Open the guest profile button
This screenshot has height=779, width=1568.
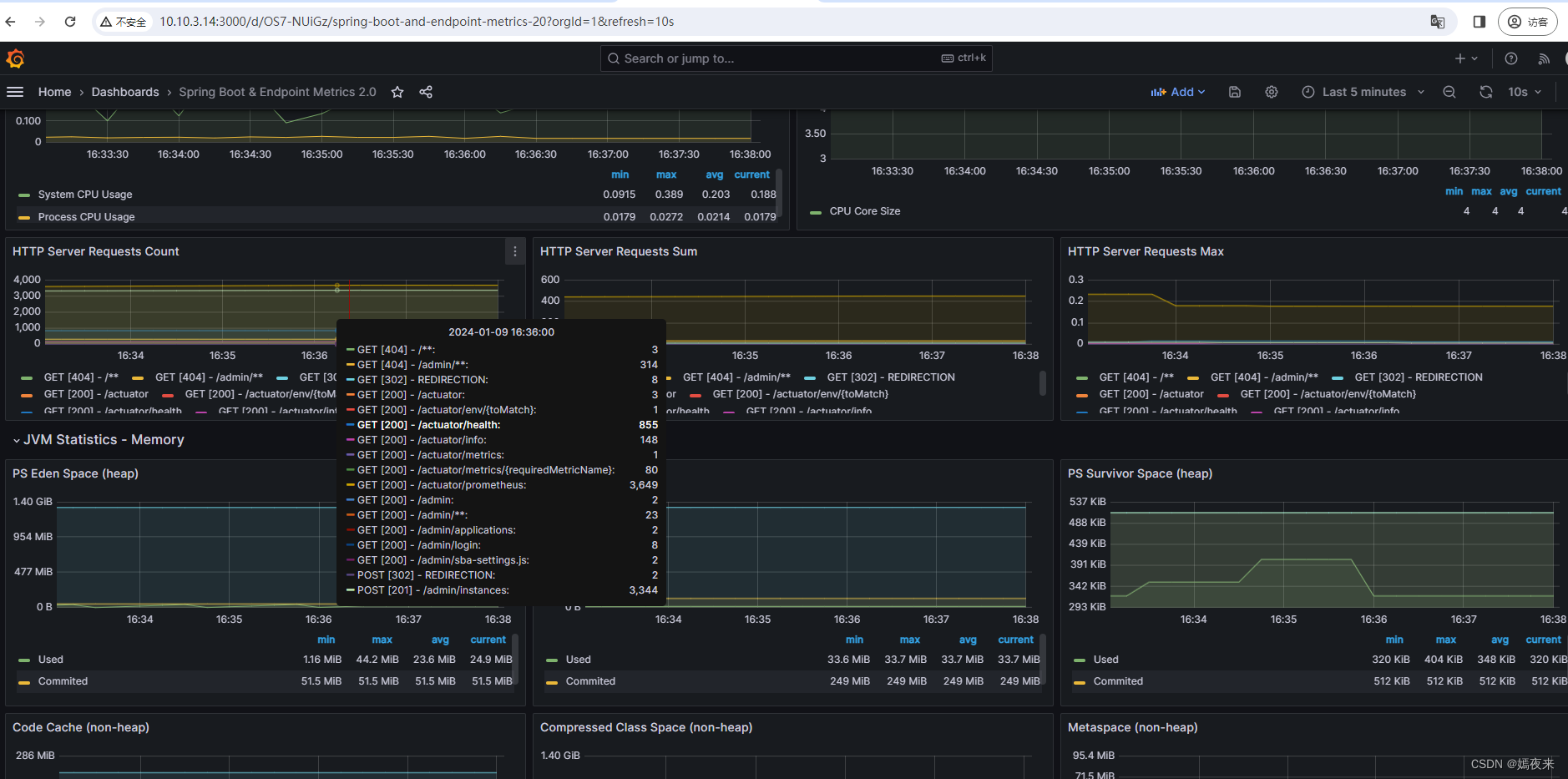[1527, 22]
